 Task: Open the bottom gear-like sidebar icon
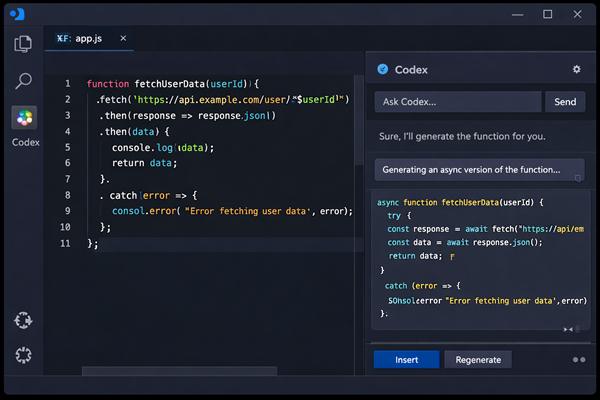[x=23, y=355]
